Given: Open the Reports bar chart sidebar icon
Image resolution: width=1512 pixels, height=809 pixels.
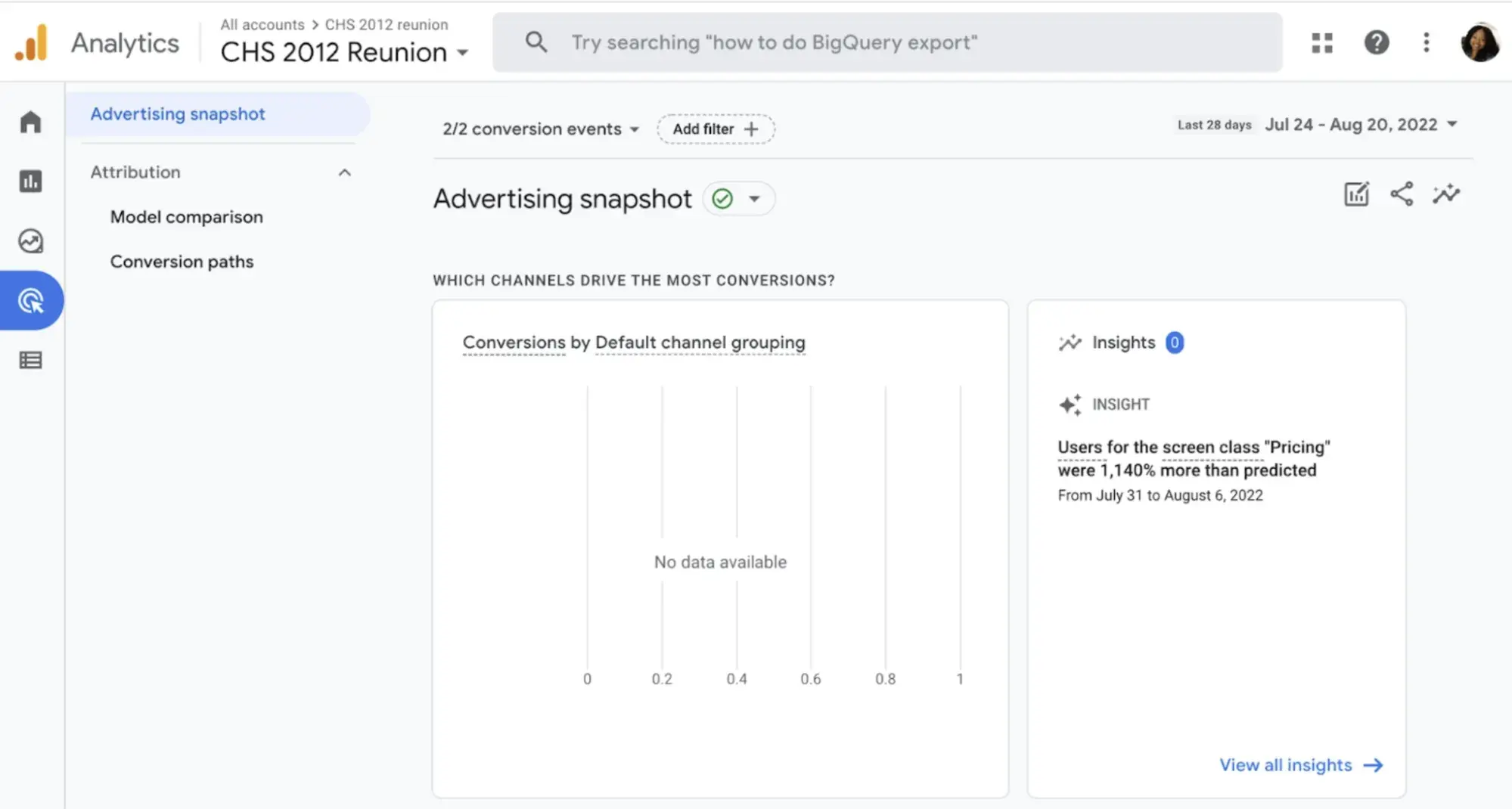Looking at the screenshot, I should 30,181.
